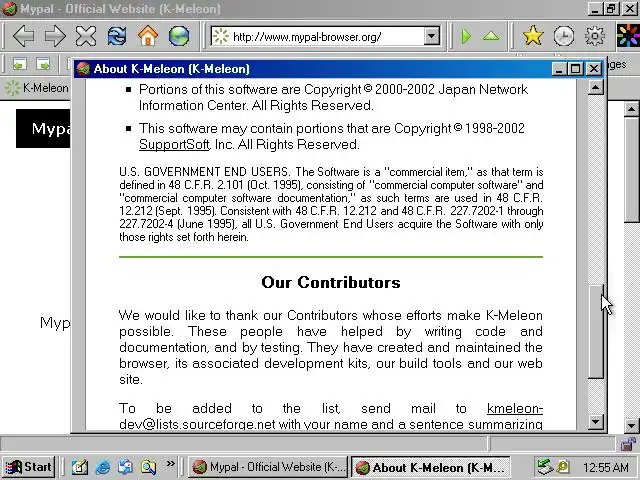
Task: Click the security lock status bar icon
Action: 629,444
